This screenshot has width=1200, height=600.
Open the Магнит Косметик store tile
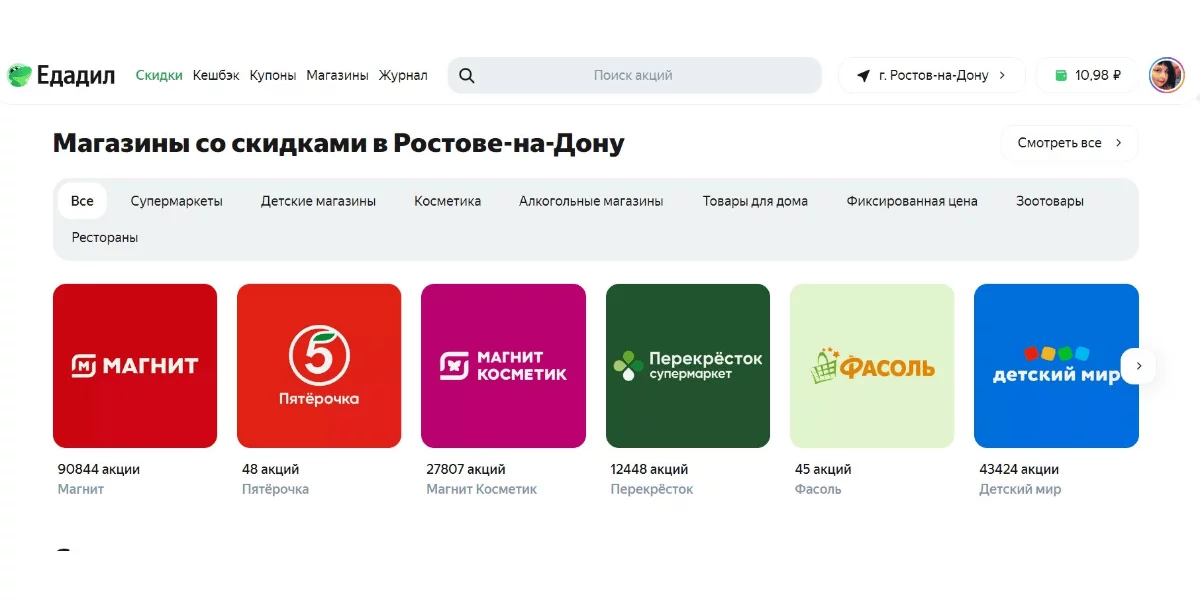coord(503,366)
